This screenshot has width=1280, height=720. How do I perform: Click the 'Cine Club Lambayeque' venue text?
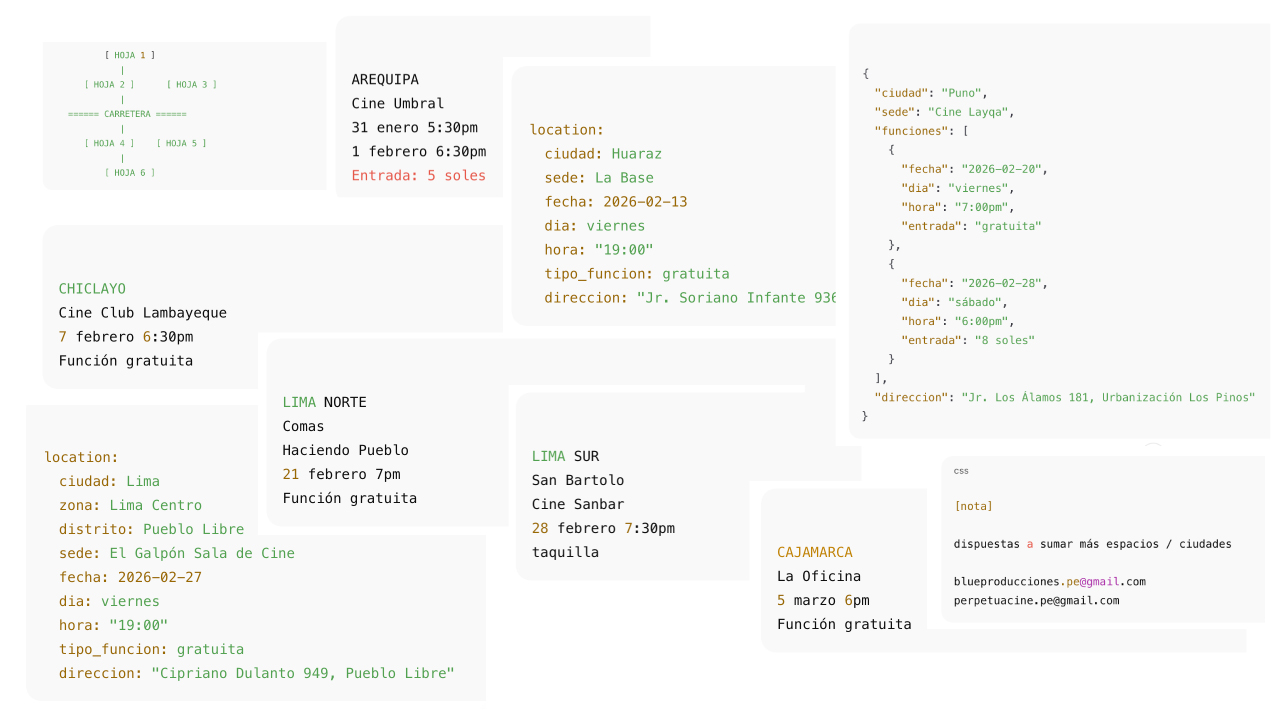point(142,312)
